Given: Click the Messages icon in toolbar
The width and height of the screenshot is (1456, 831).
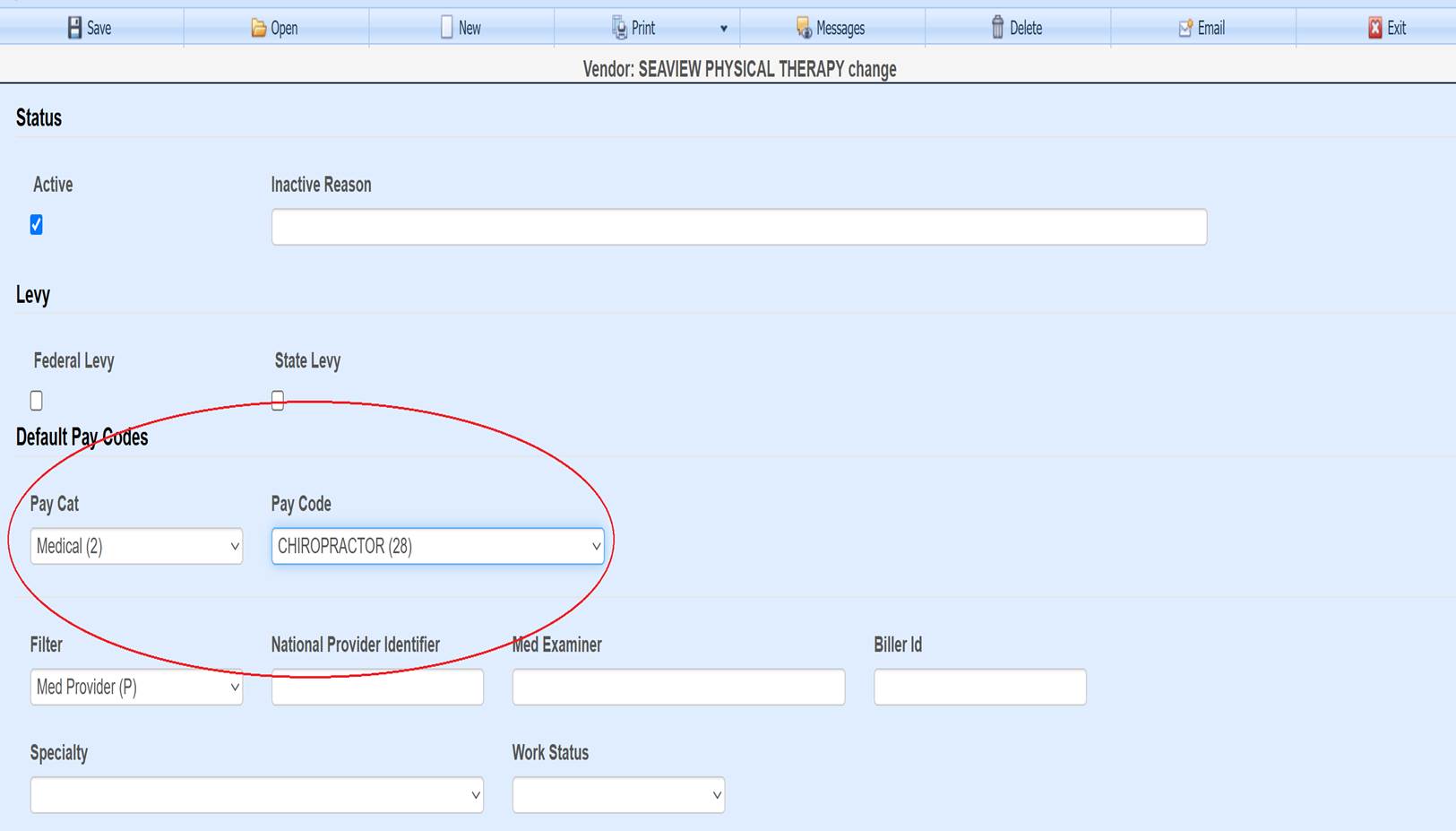Looking at the screenshot, I should tap(804, 28).
